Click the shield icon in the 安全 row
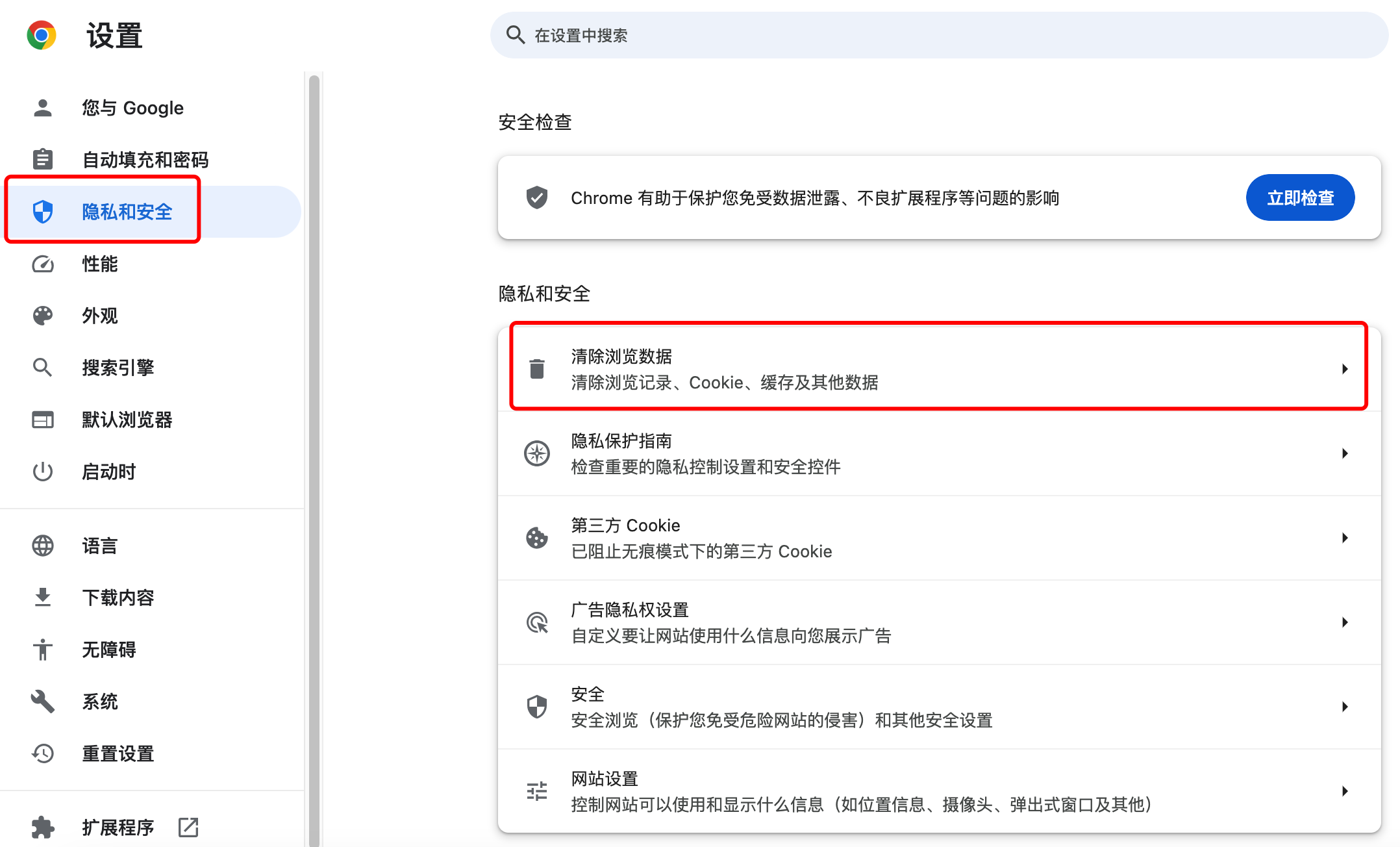This screenshot has height=847, width=1400. 537,707
